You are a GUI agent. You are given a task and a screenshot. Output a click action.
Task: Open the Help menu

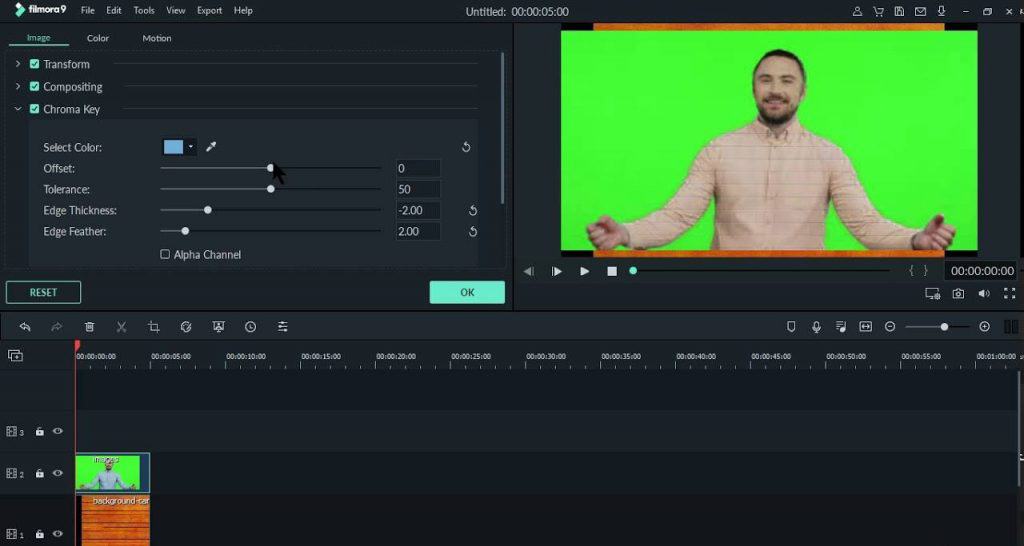click(243, 10)
